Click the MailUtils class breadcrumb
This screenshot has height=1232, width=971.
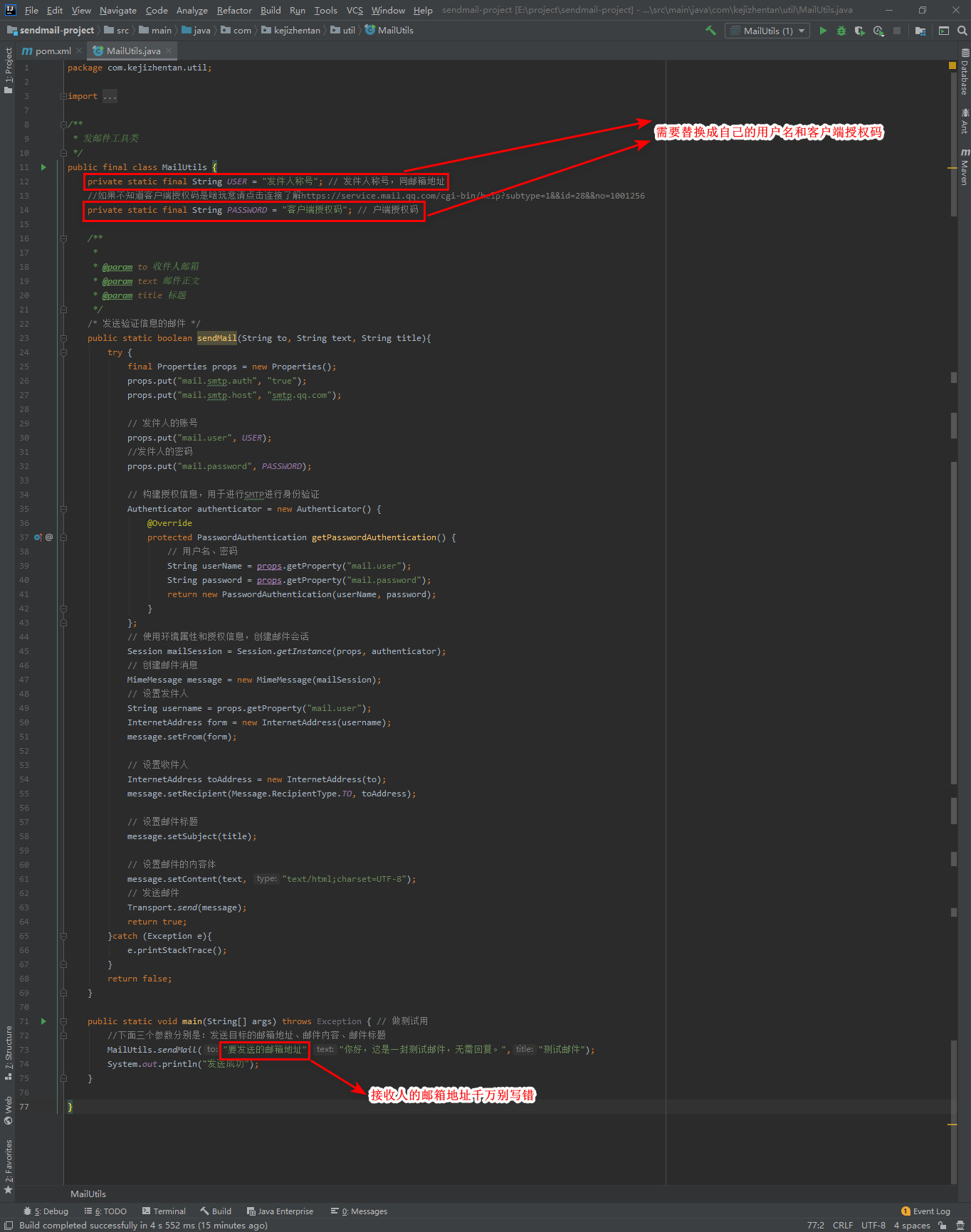[389, 31]
